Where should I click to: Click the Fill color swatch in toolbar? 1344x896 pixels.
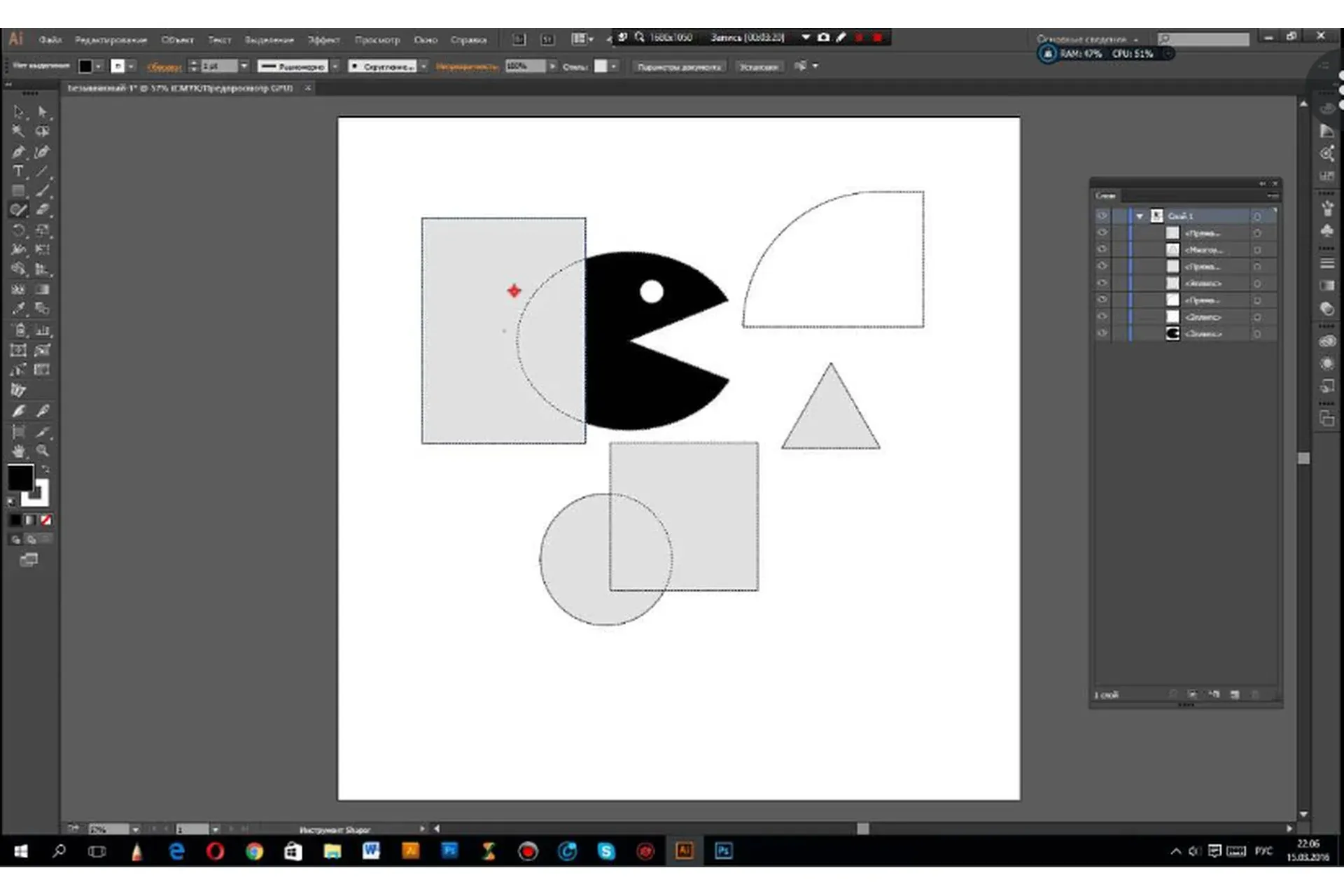[x=20, y=478]
